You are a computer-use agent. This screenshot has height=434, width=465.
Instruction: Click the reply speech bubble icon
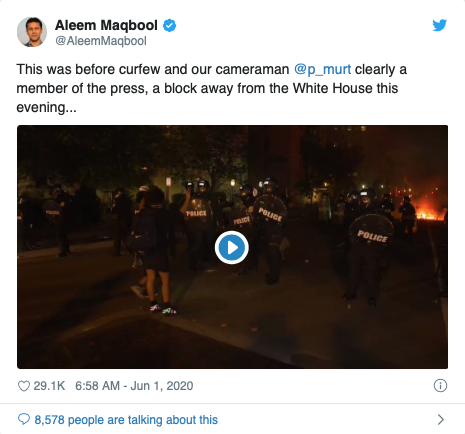(24, 419)
